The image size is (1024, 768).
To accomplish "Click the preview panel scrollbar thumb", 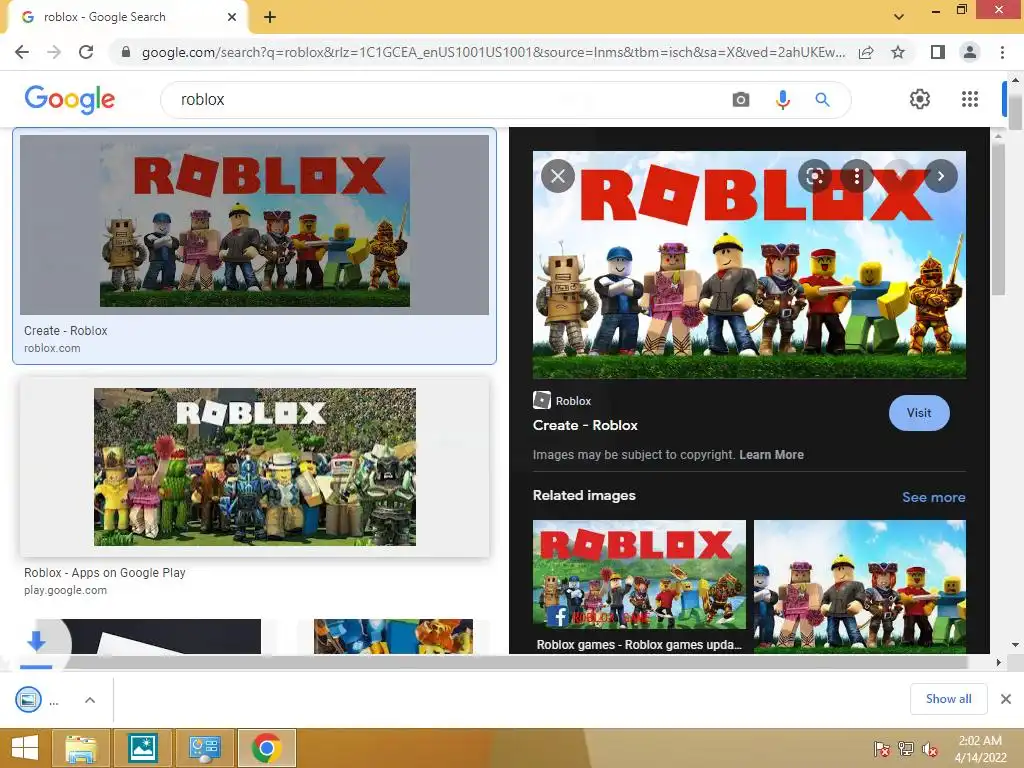I will pos(998,219).
